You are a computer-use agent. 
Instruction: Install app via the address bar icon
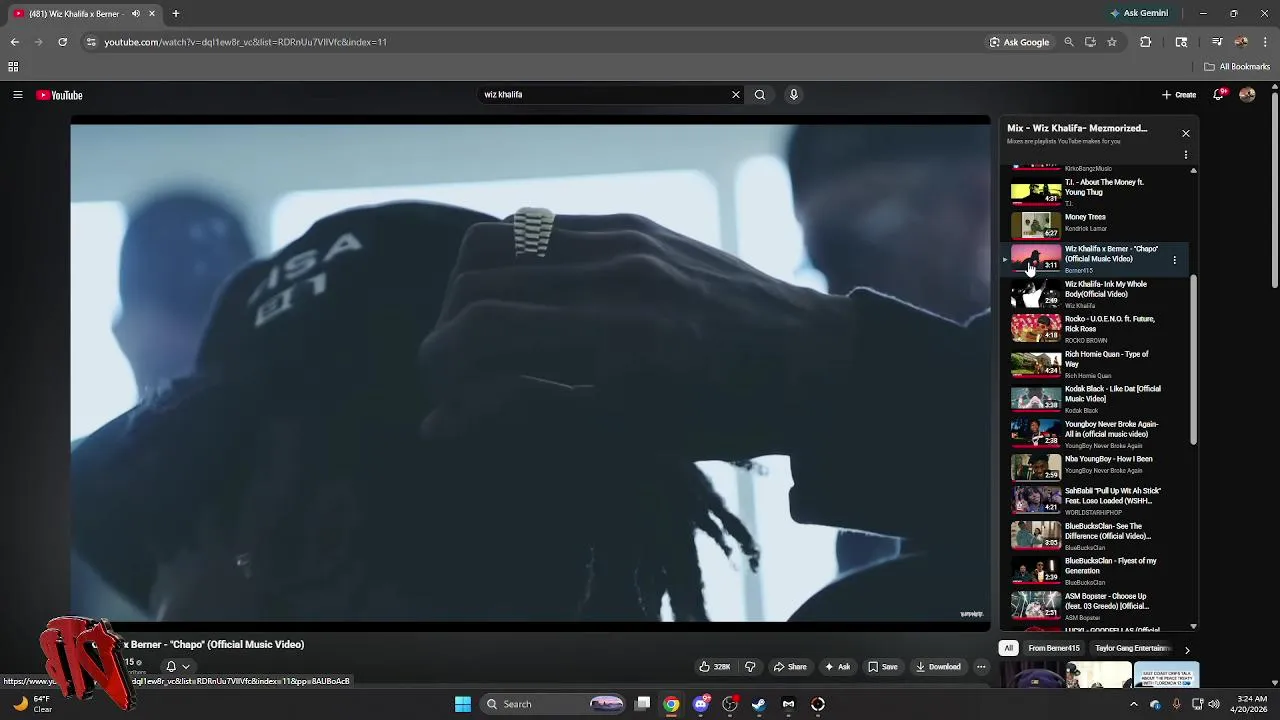click(x=1090, y=42)
